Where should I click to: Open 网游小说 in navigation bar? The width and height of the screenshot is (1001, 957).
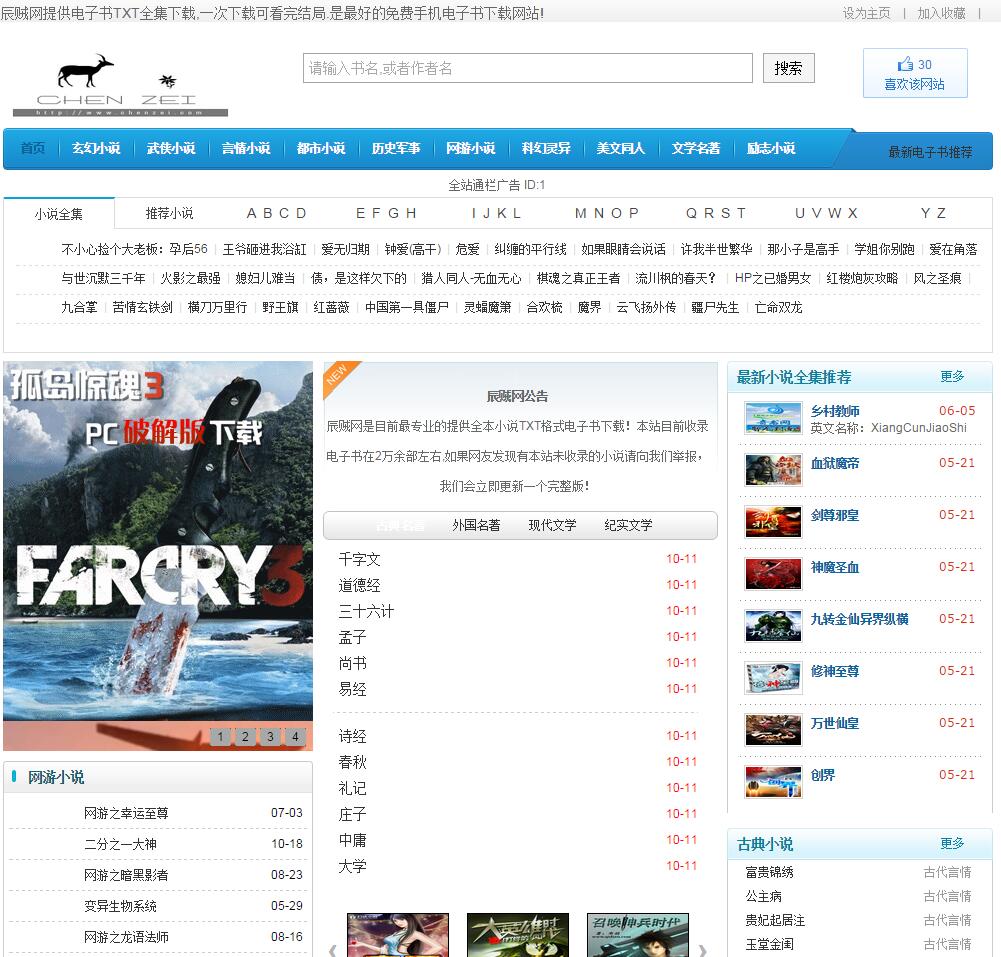pyautogui.click(x=471, y=148)
